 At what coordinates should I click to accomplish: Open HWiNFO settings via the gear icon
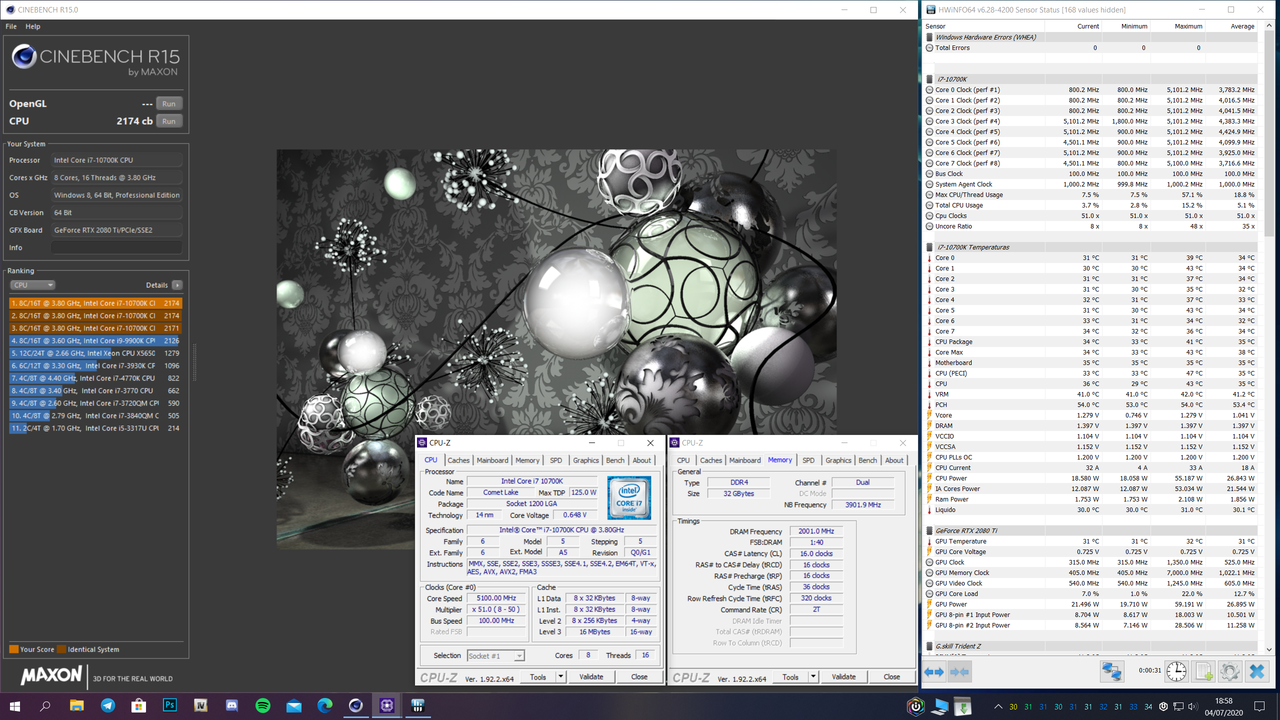(x=1230, y=671)
